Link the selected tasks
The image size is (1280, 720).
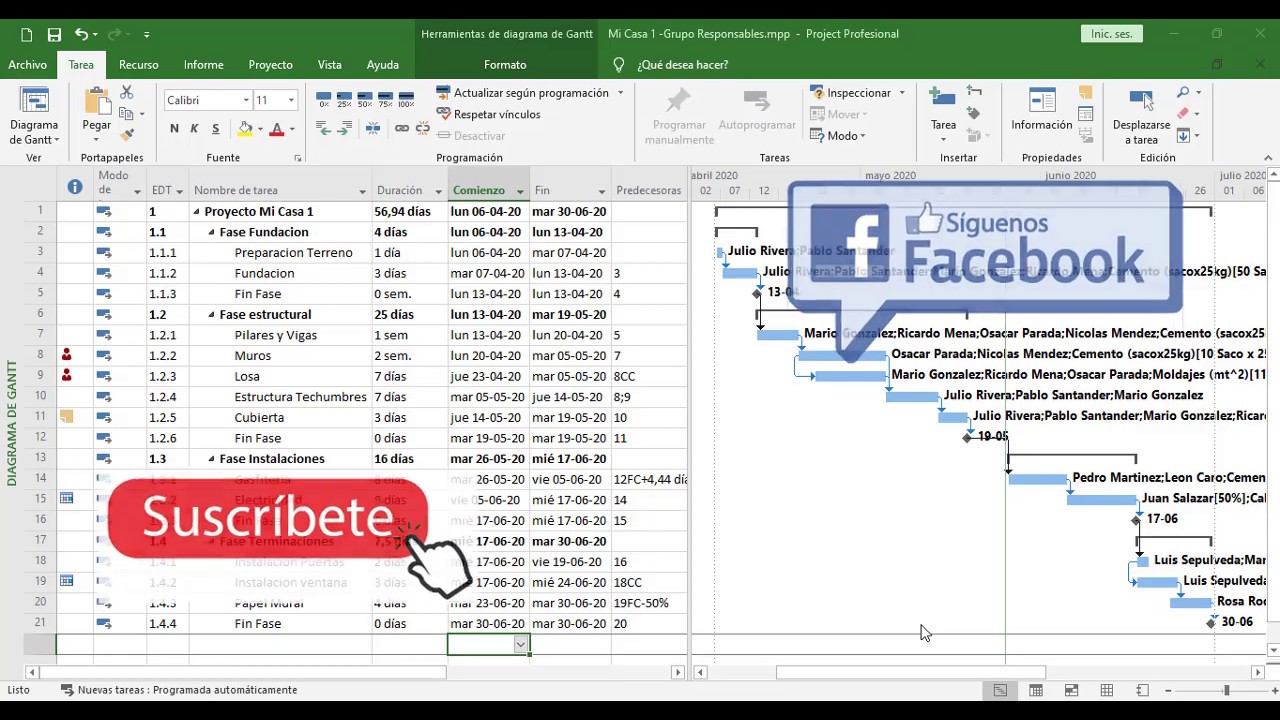click(402, 128)
